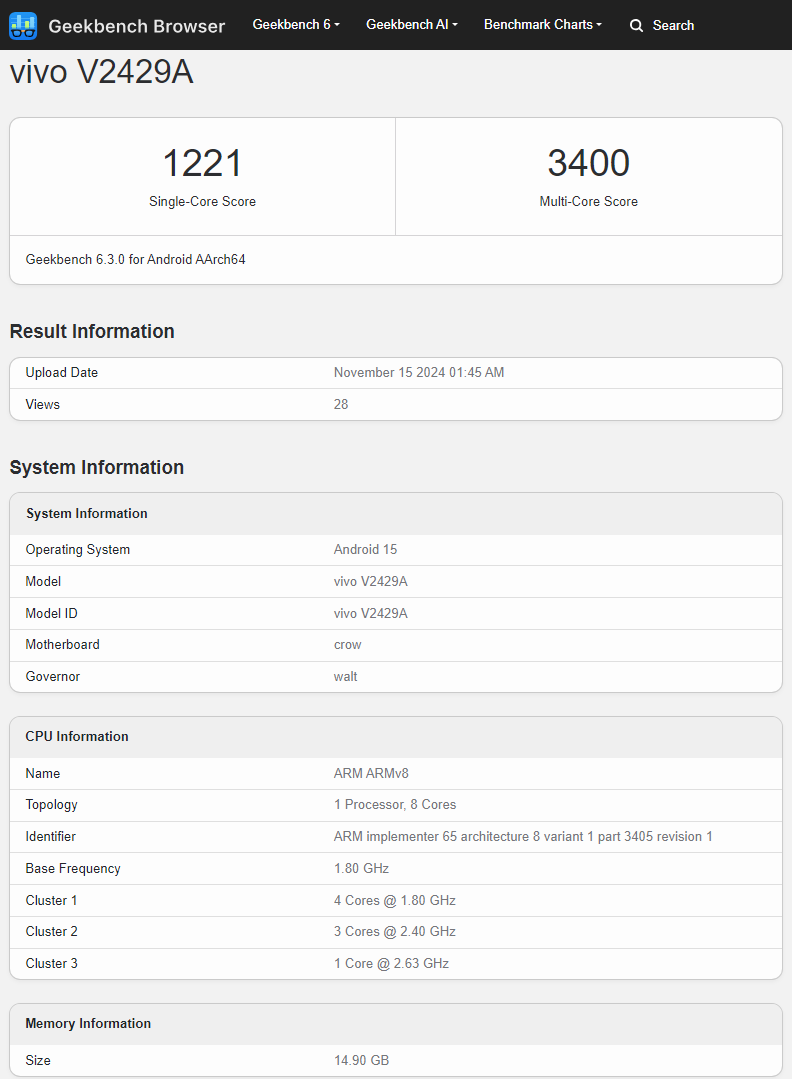Select the upload date November 15 2024 value
The width and height of the screenshot is (792, 1079).
tap(418, 372)
